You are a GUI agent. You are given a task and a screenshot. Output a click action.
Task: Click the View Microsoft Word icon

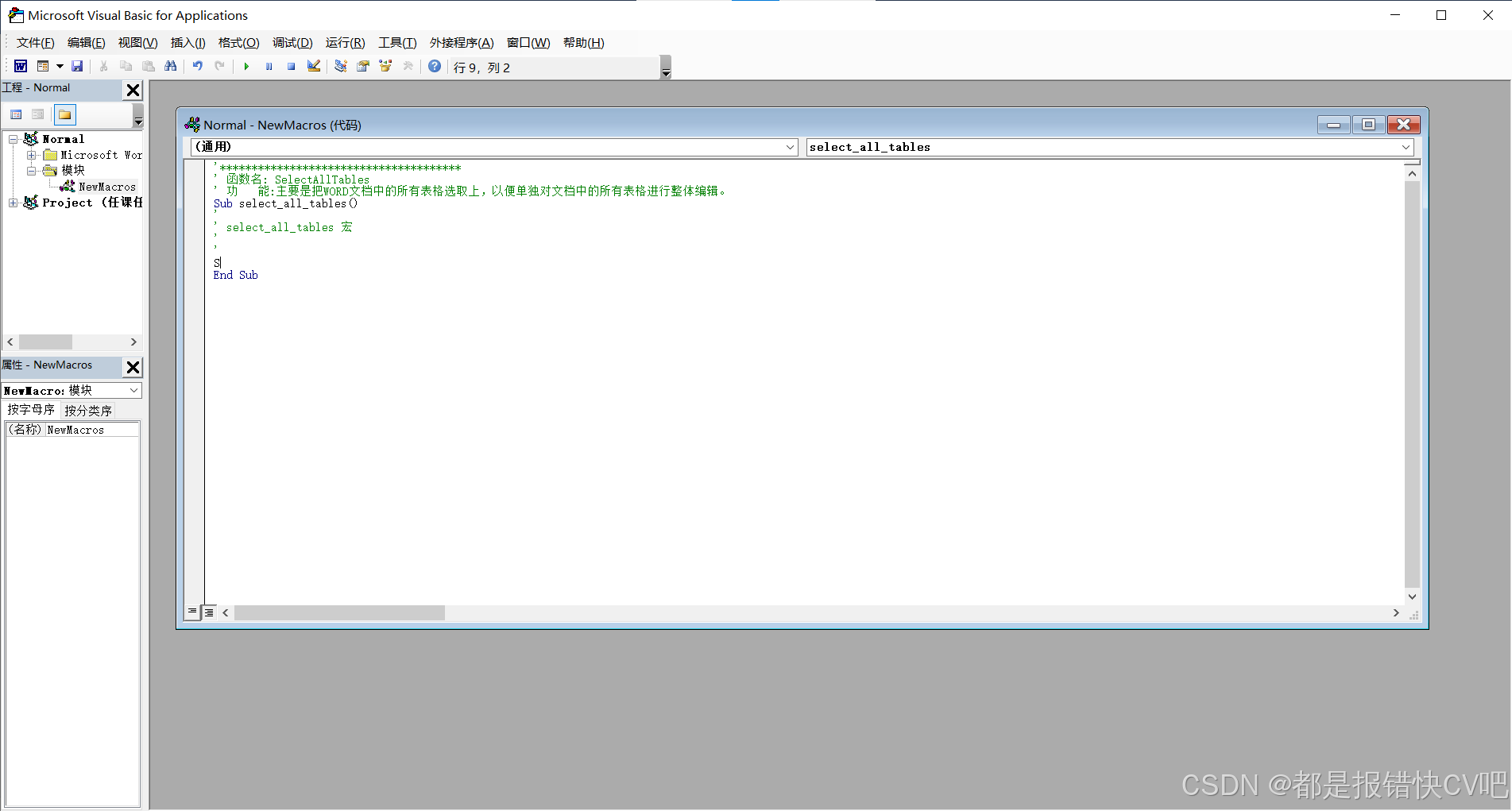[21, 67]
